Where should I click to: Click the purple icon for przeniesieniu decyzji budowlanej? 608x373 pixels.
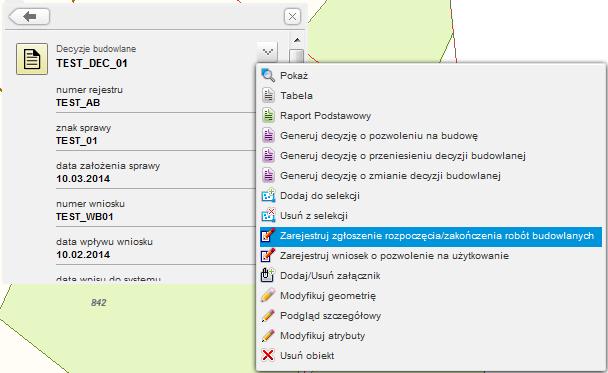(x=268, y=155)
